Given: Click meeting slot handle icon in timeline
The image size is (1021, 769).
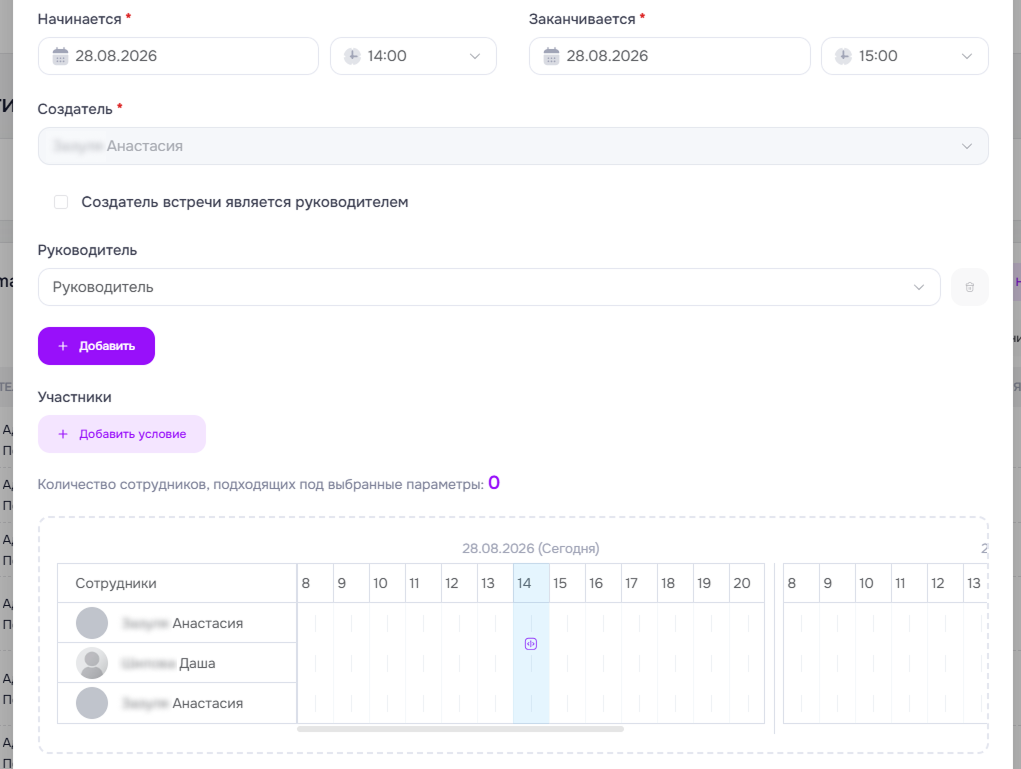Looking at the screenshot, I should [x=531, y=644].
